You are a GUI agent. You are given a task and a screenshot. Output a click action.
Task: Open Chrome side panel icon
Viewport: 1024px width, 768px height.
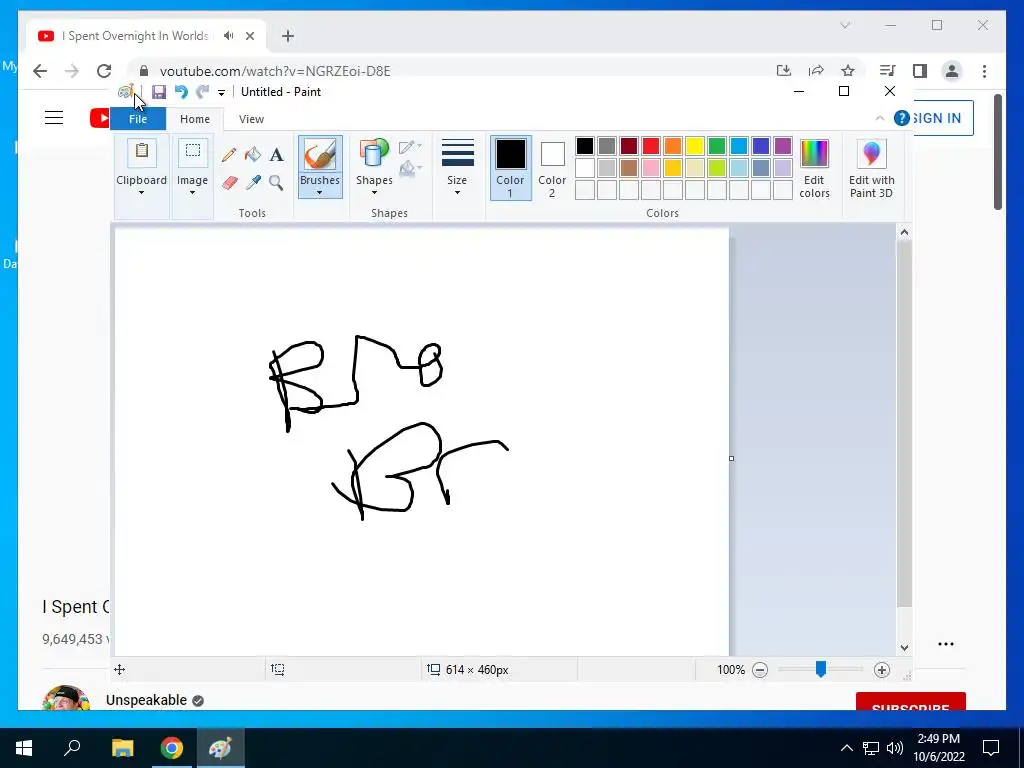[x=920, y=71]
